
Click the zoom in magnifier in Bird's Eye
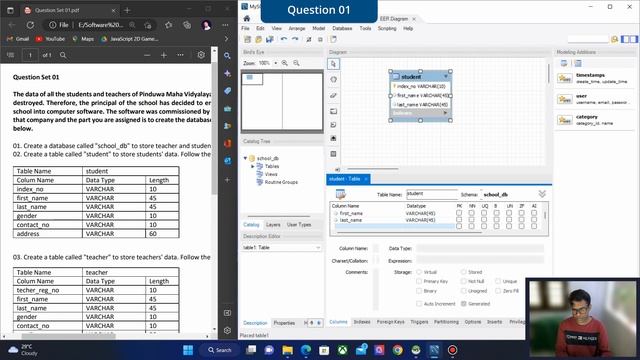point(284,63)
